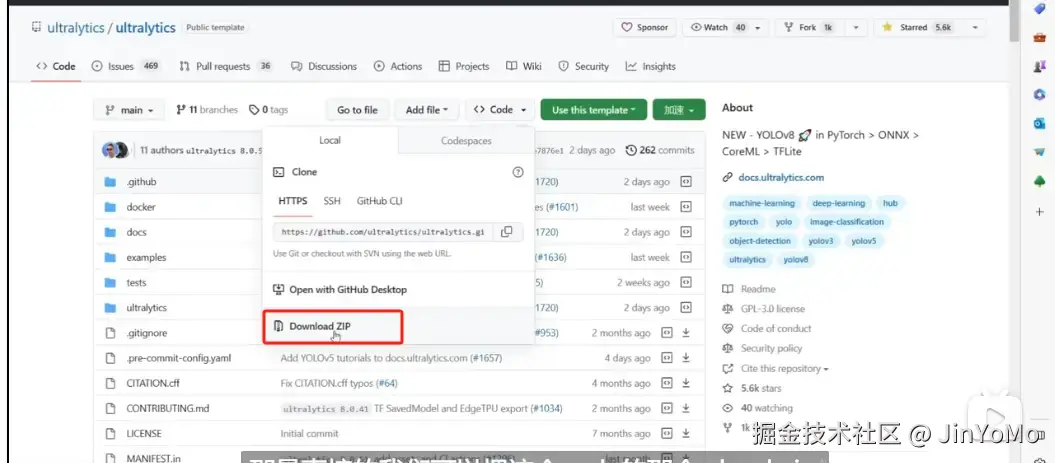
Task: Open the Add file dropdown
Action: click(x=427, y=110)
